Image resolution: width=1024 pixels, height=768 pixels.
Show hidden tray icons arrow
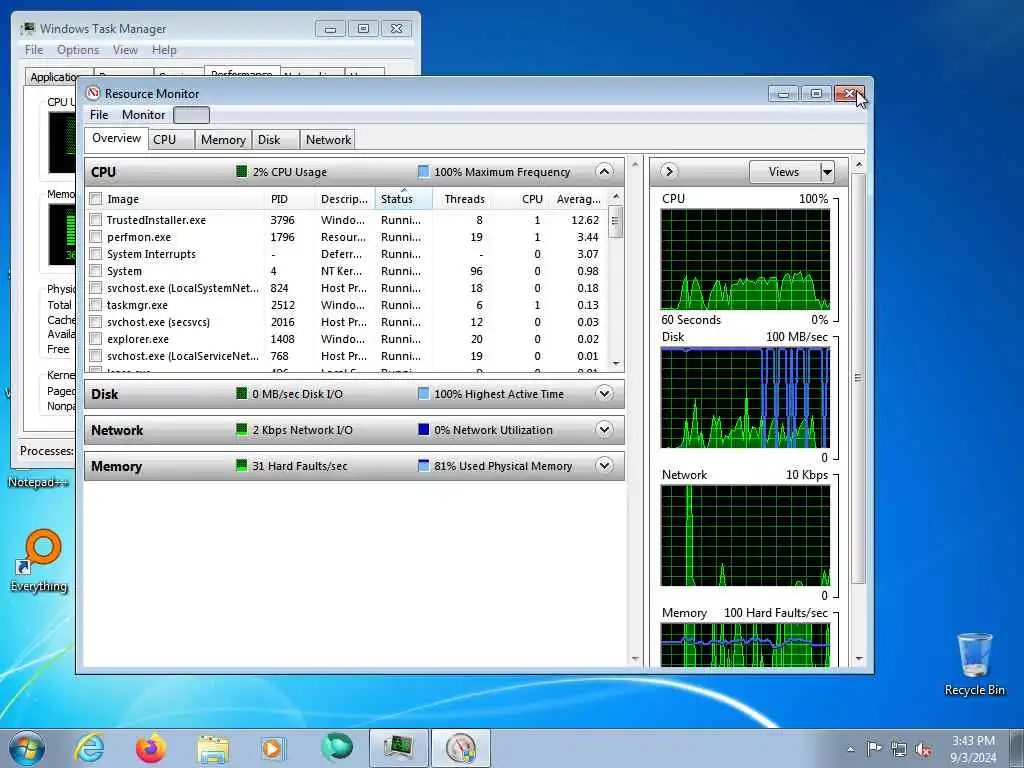[850, 749]
